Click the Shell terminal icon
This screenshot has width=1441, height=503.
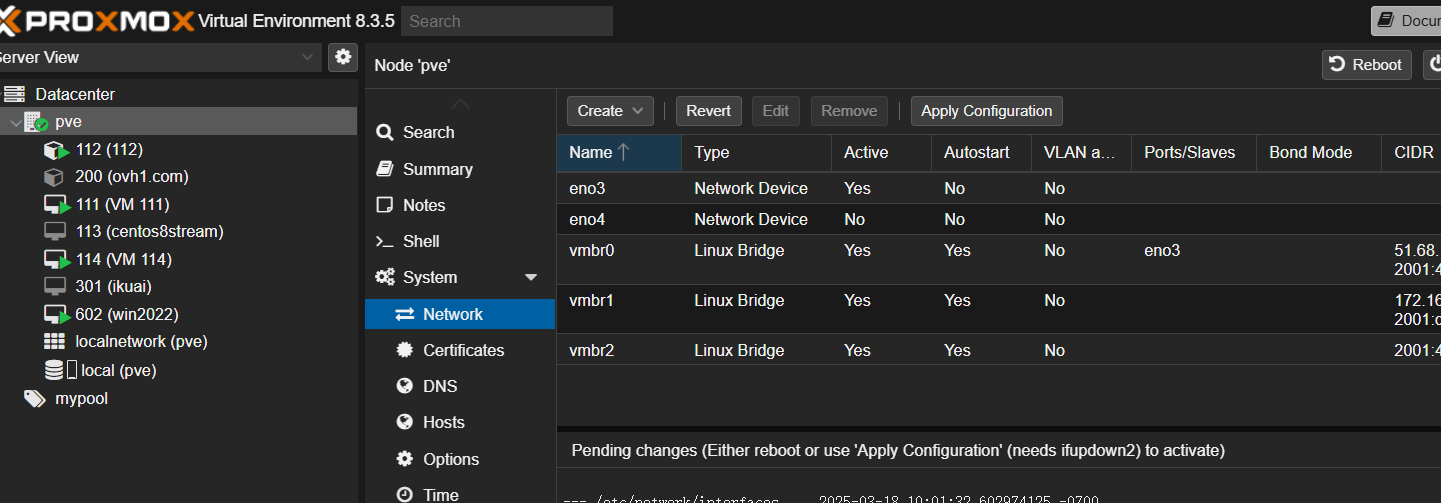[384, 241]
